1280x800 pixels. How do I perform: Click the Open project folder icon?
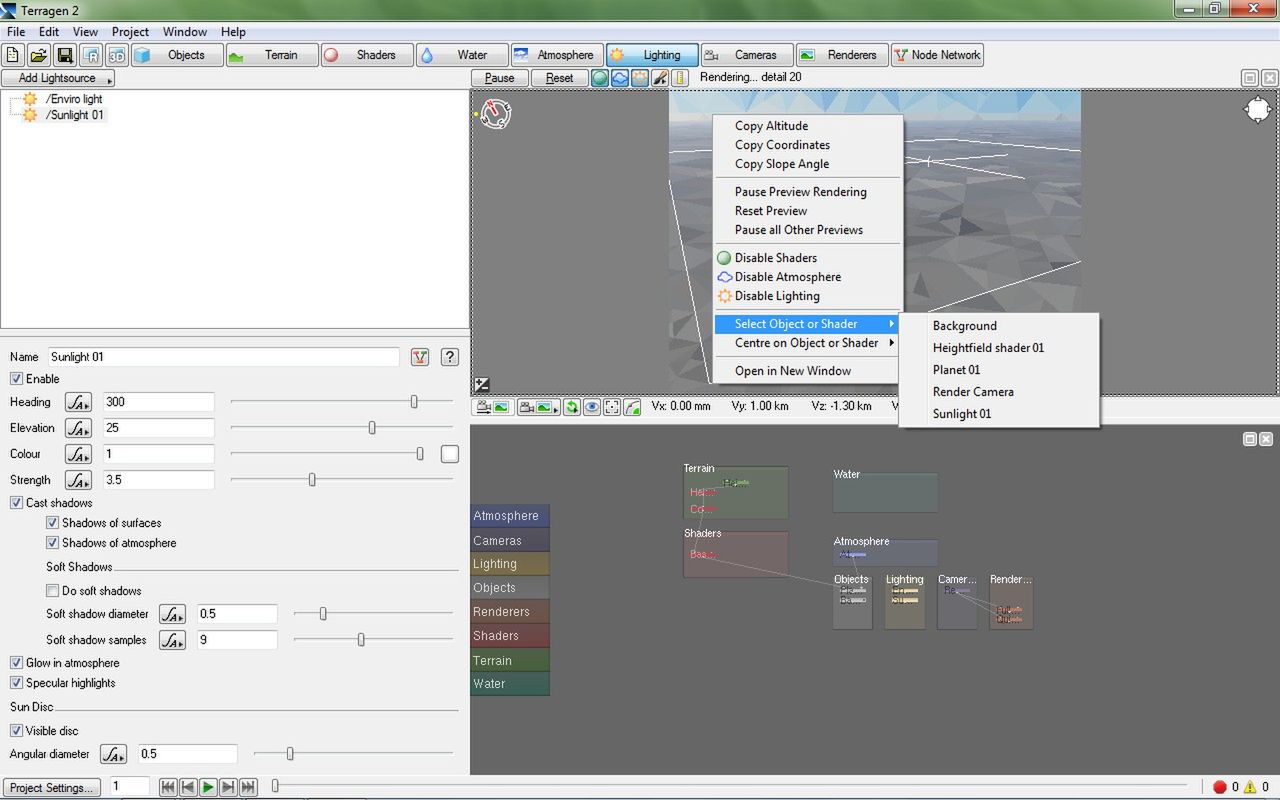(x=39, y=55)
